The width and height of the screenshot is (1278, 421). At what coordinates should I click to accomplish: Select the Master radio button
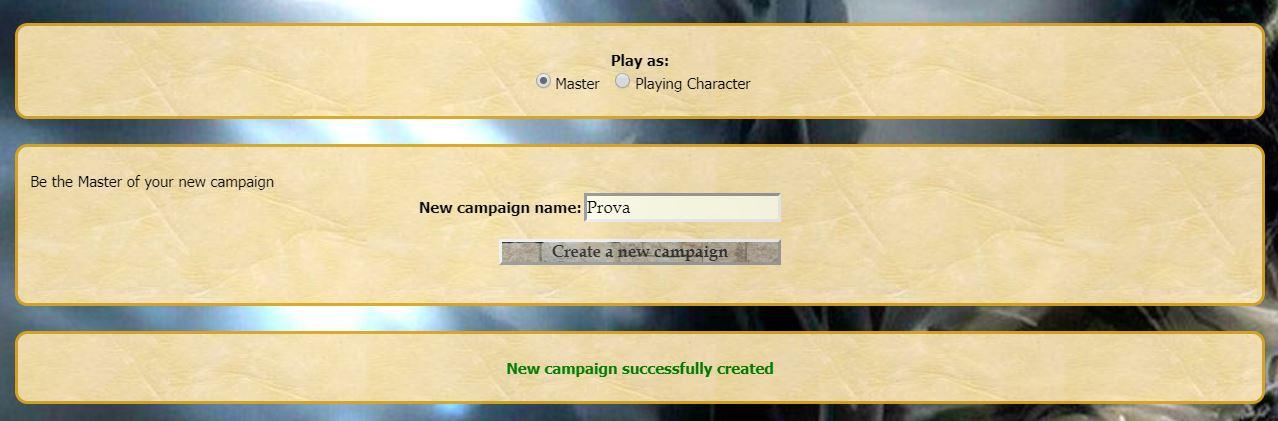point(543,81)
